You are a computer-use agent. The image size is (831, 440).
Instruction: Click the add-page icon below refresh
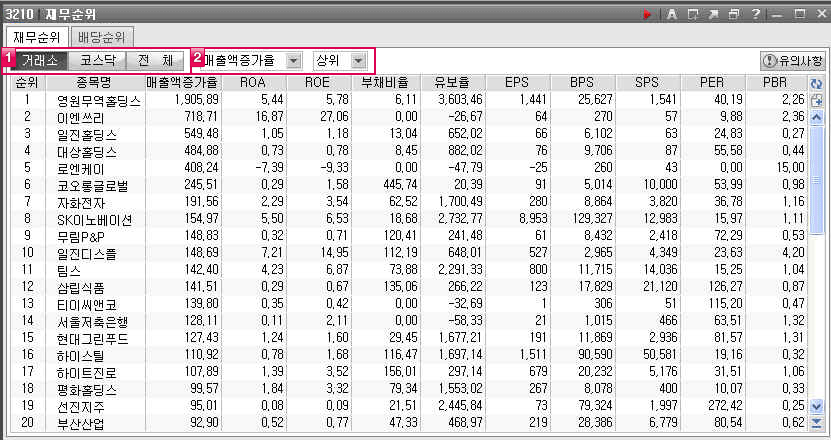816,100
